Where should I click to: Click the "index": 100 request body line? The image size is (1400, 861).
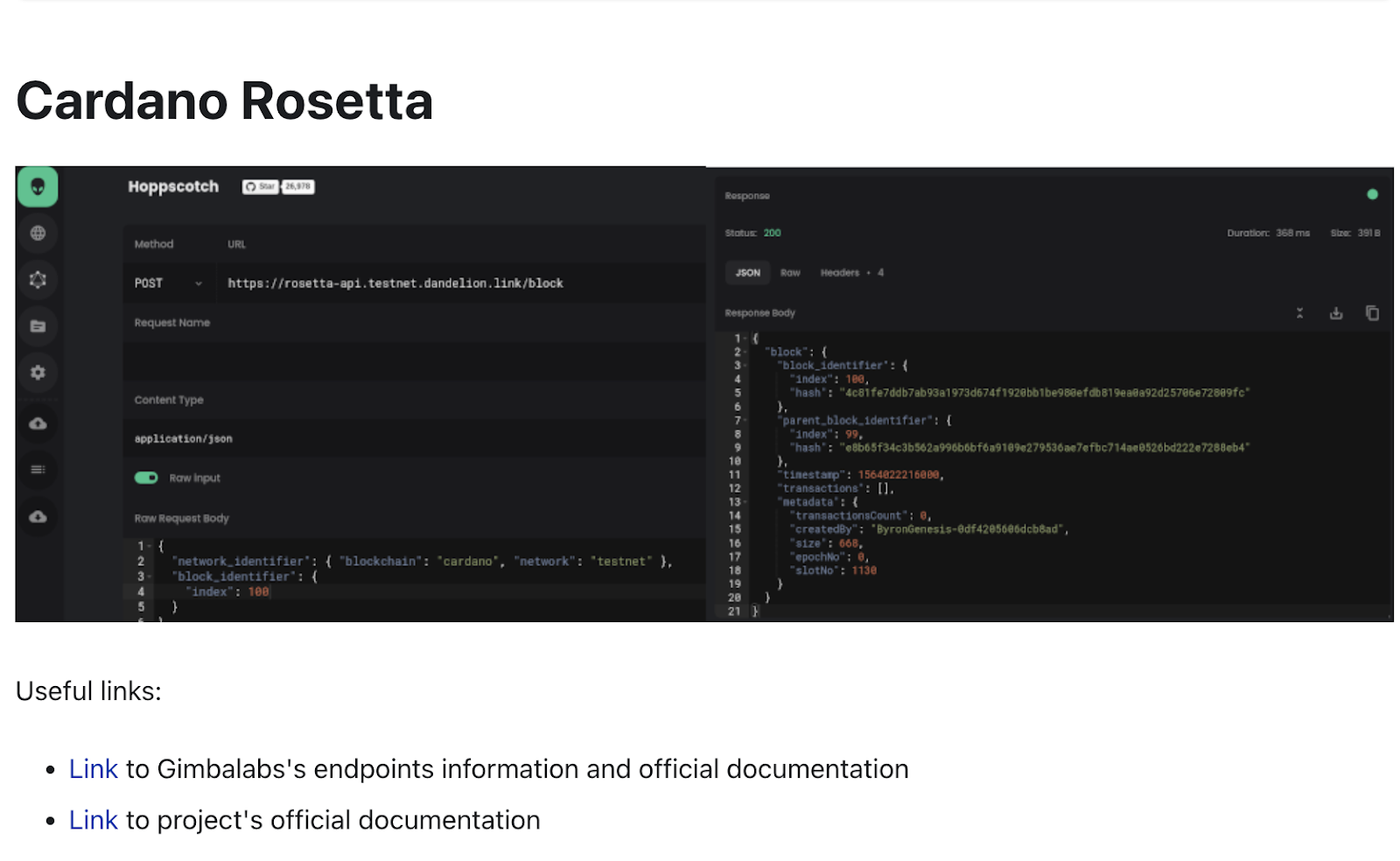coord(229,592)
